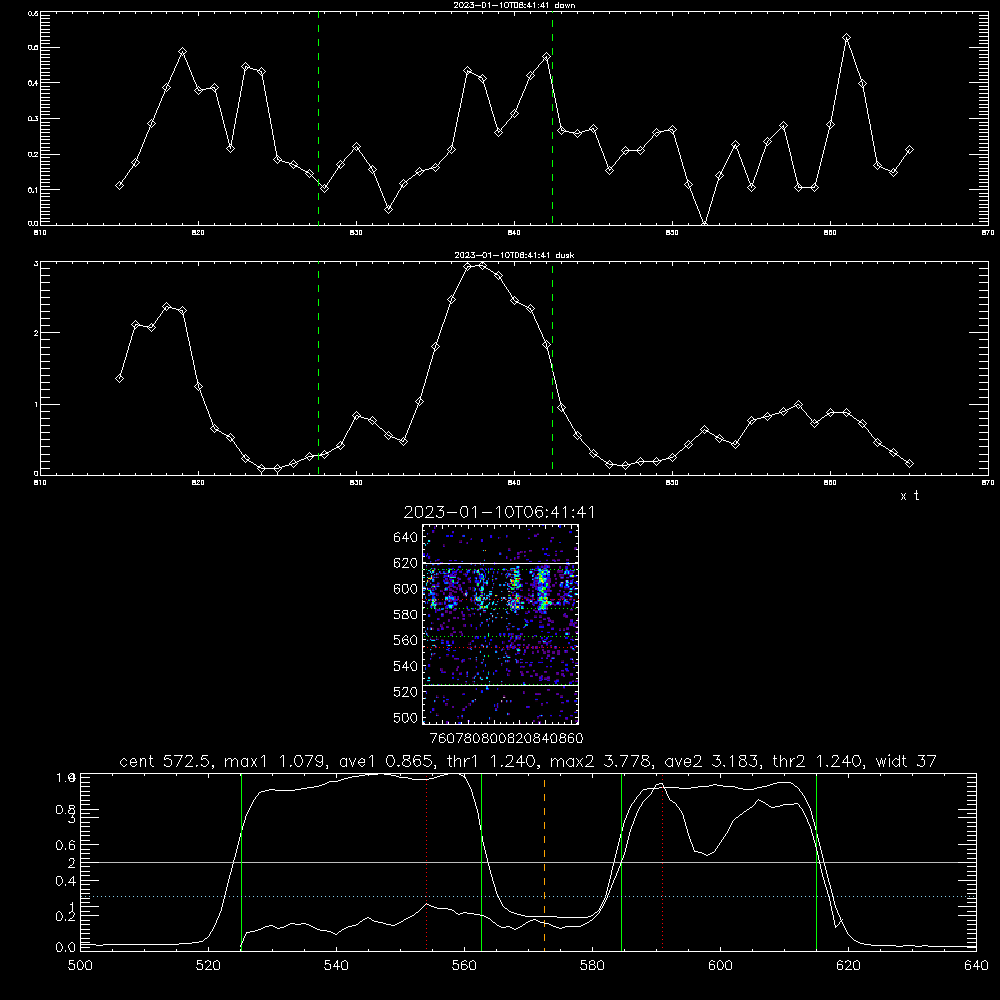Screen dimensions: 1000x1000
Task: Click x-axis label 560 on bottom plot
Action: point(464,966)
